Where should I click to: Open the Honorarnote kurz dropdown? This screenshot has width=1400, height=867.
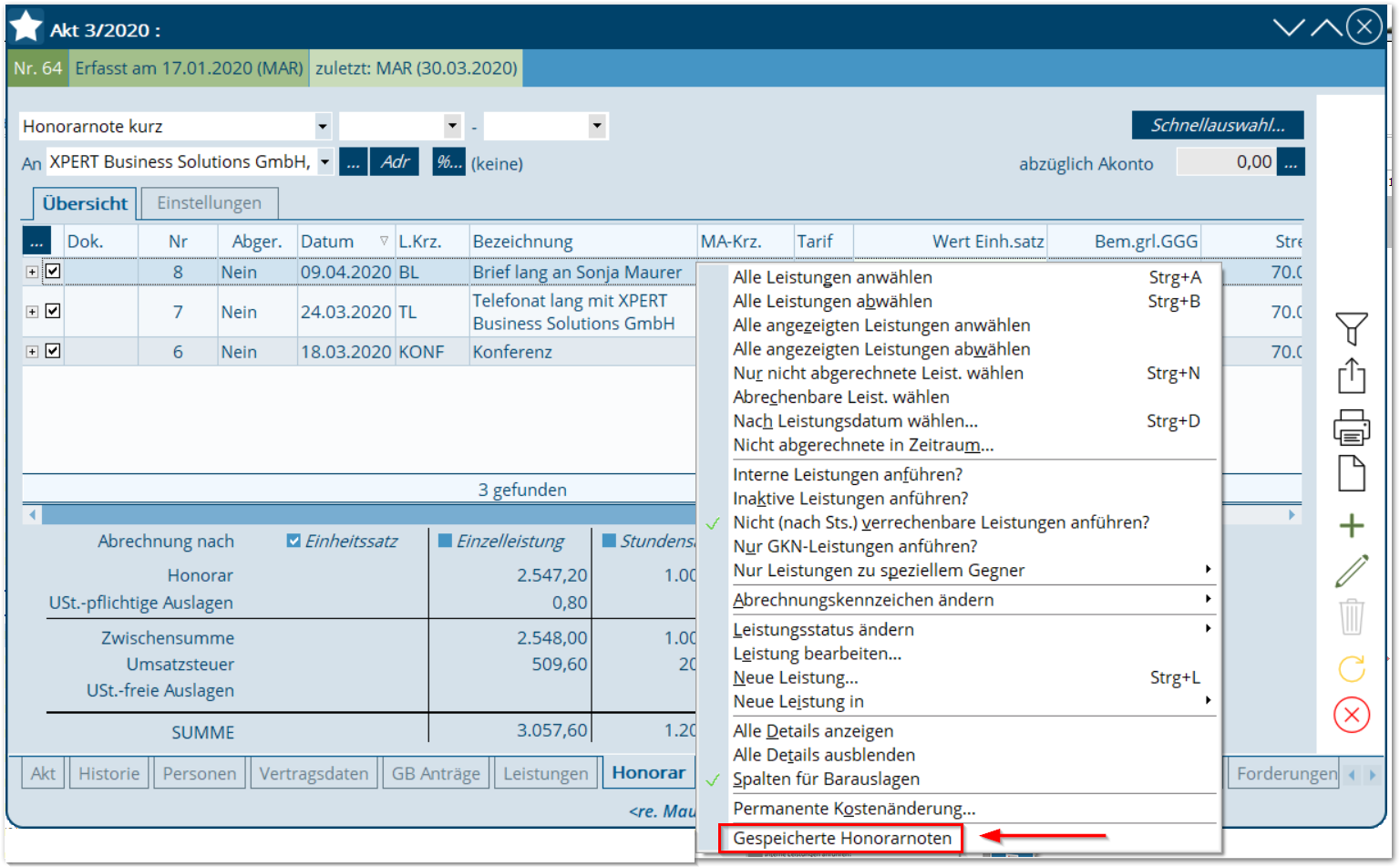tap(323, 126)
